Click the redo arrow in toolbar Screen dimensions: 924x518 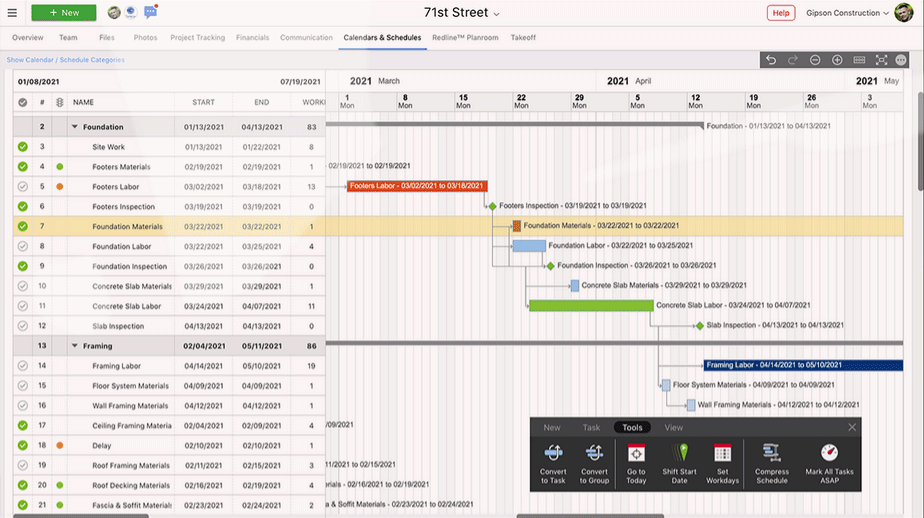click(793, 60)
